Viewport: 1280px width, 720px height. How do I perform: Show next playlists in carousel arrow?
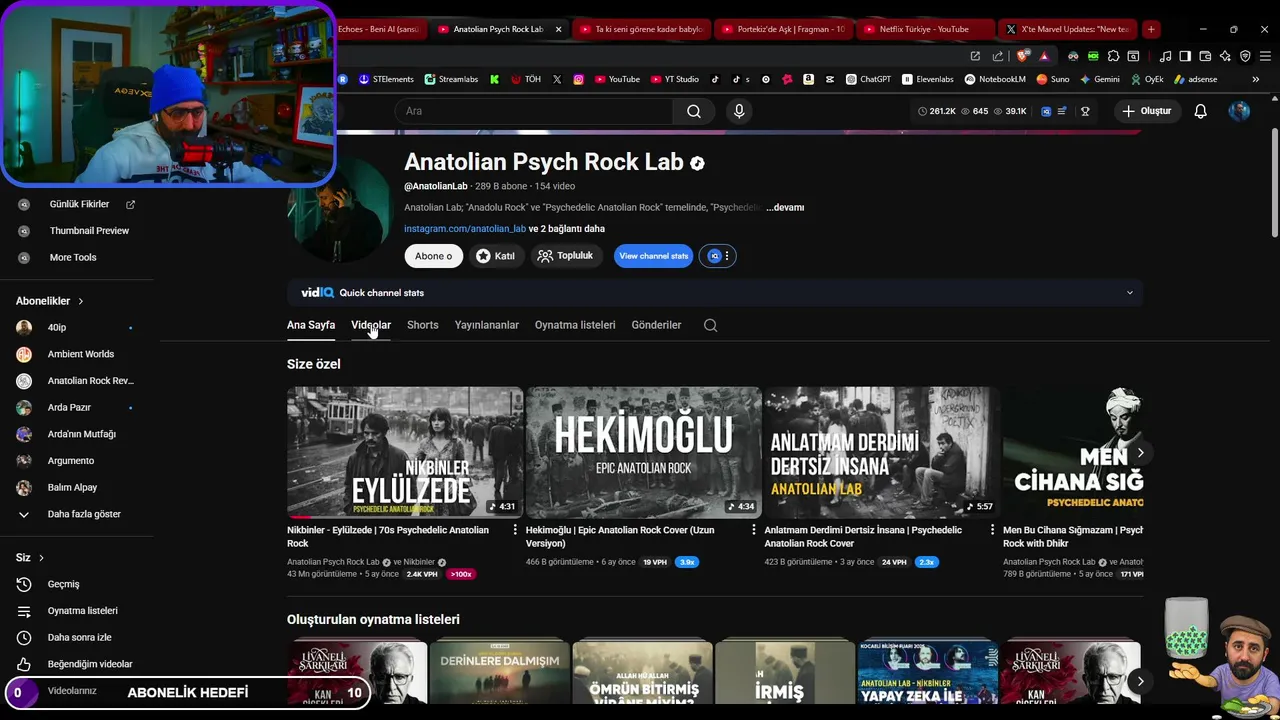click(1140, 681)
